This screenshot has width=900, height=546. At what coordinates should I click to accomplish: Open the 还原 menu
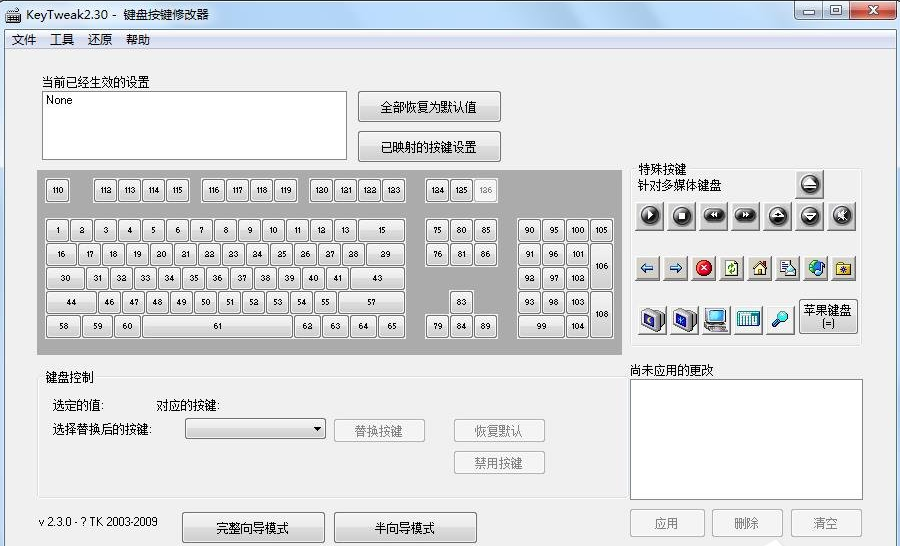point(100,40)
